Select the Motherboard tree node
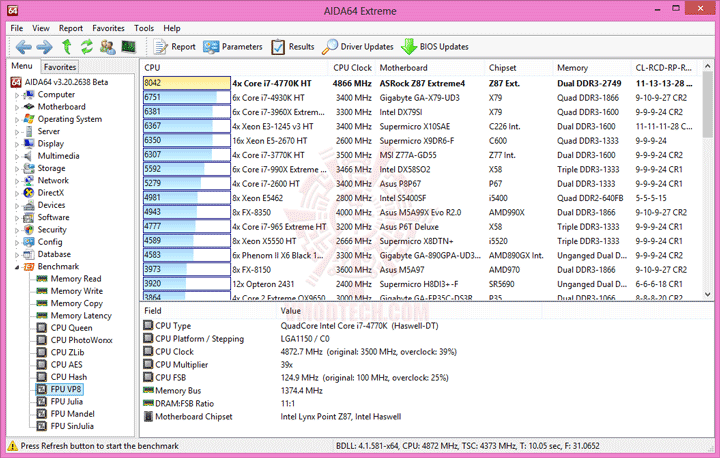Screen dimensions: 720x458 62,107
